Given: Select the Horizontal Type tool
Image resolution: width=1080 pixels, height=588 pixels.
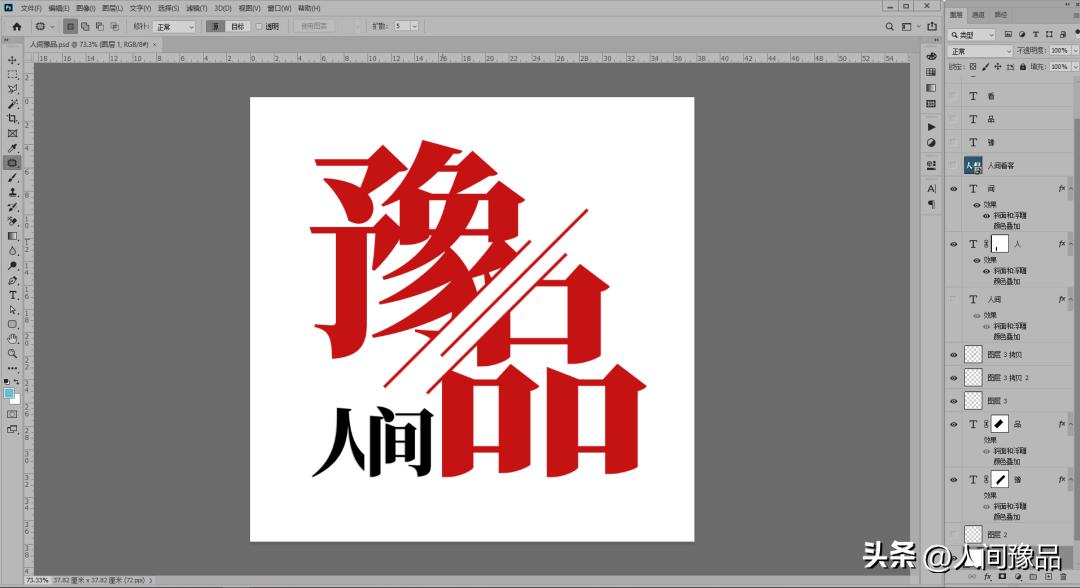Looking at the screenshot, I should (13, 295).
